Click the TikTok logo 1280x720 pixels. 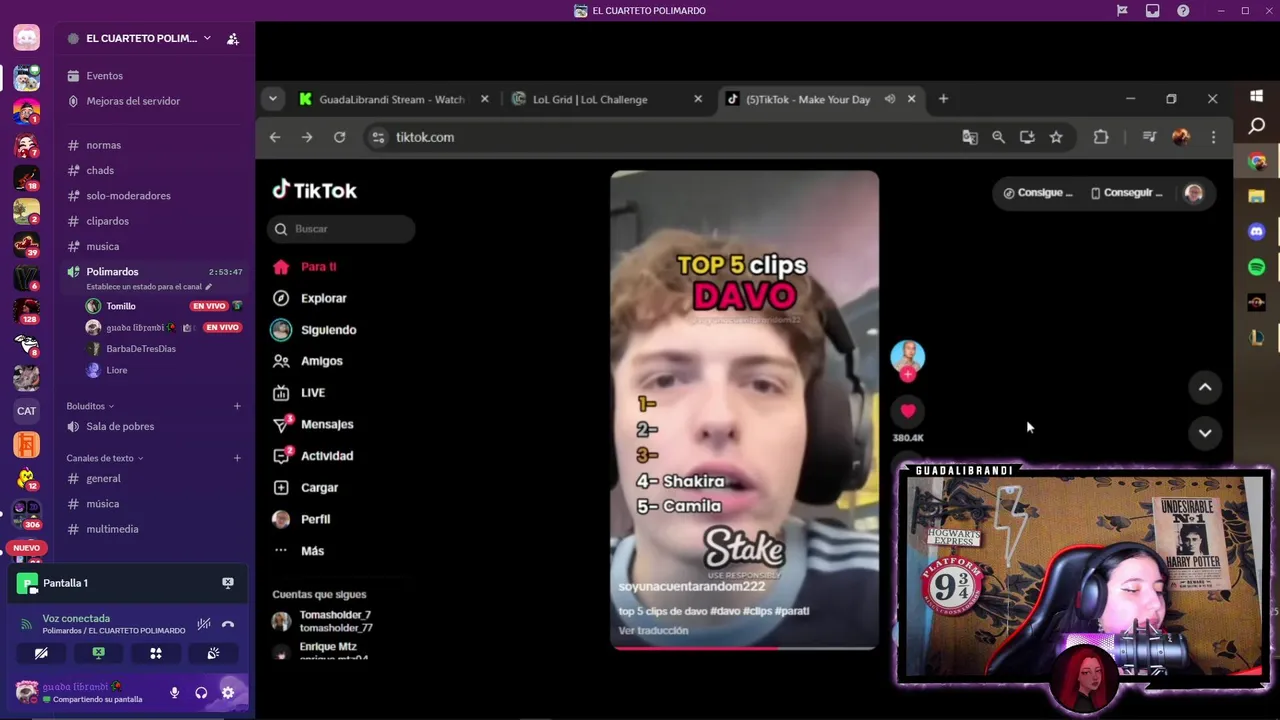(x=315, y=190)
